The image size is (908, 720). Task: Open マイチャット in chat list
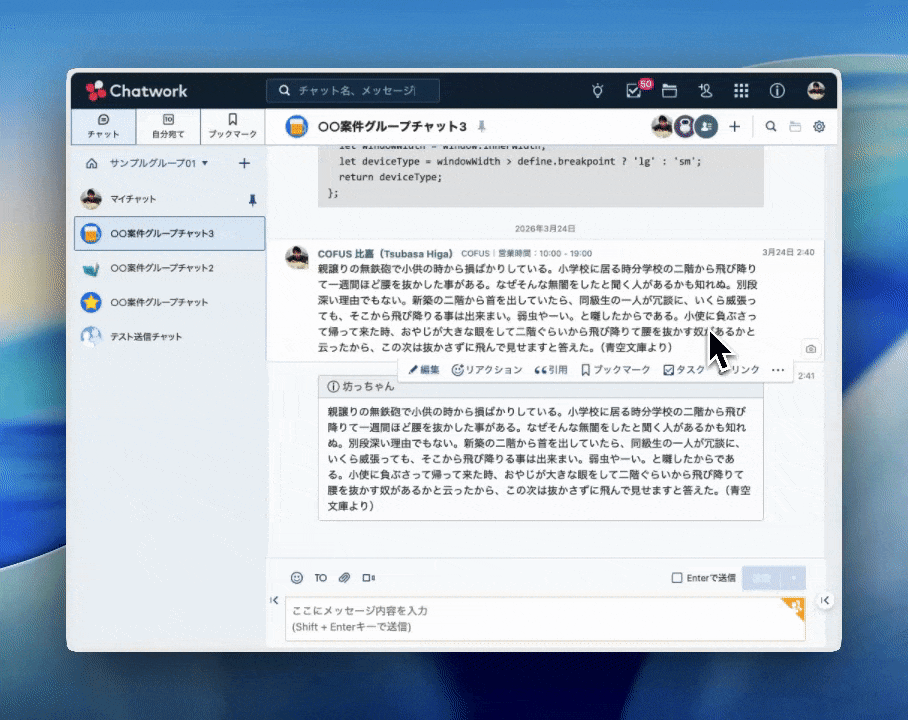(x=169, y=199)
